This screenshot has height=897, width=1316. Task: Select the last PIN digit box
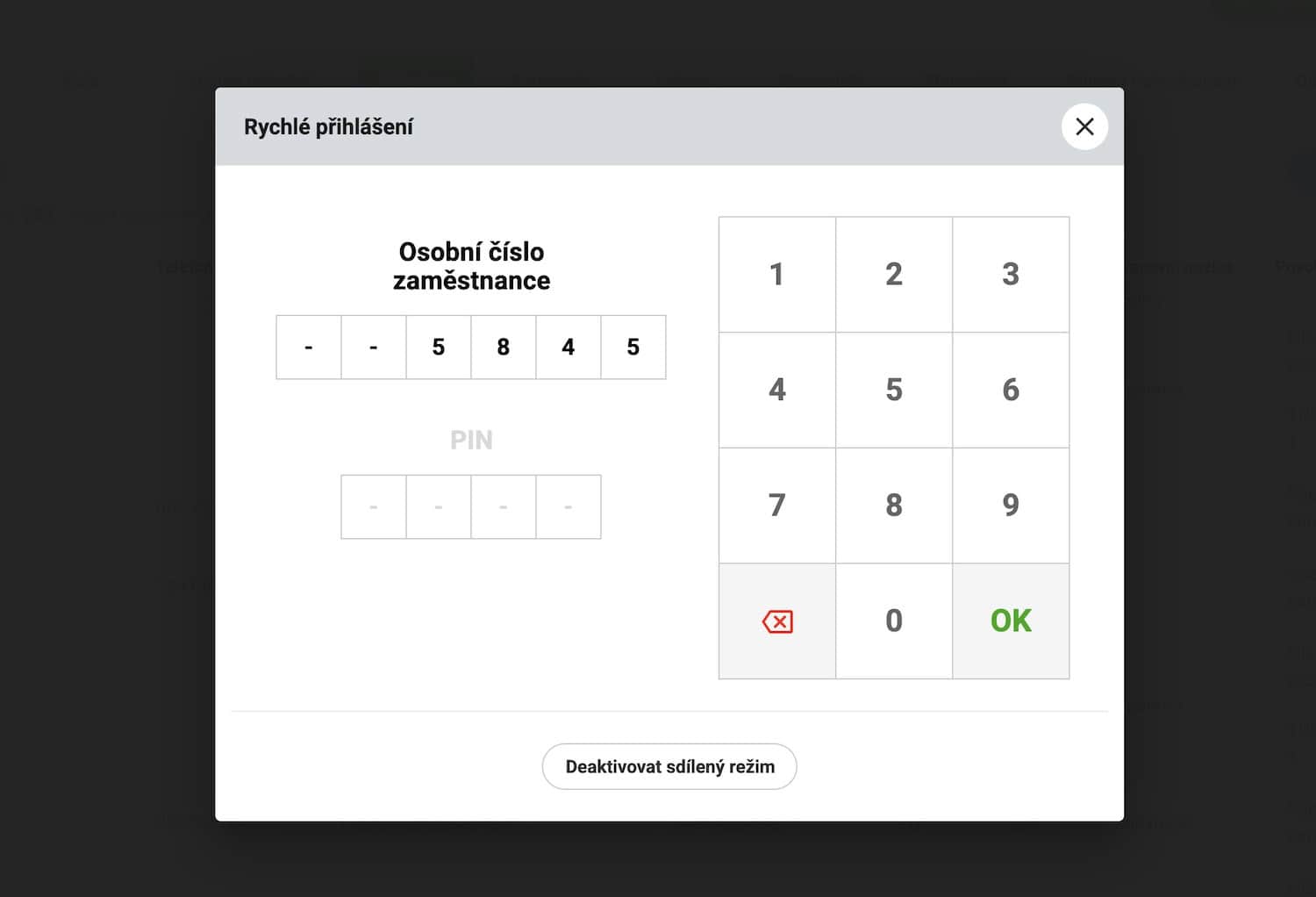click(x=569, y=507)
